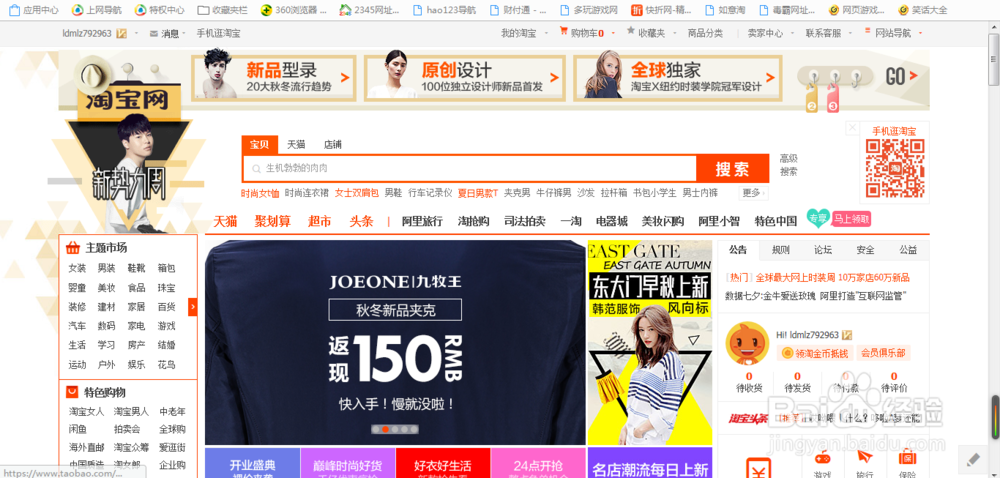Click the 手机逛淘宝 QR code
The image size is (1000, 478).
(894, 167)
